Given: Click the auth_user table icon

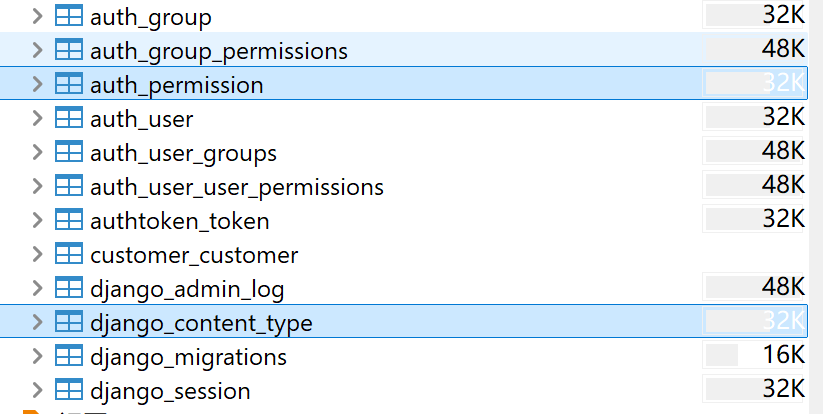Looking at the screenshot, I should coord(68,118).
